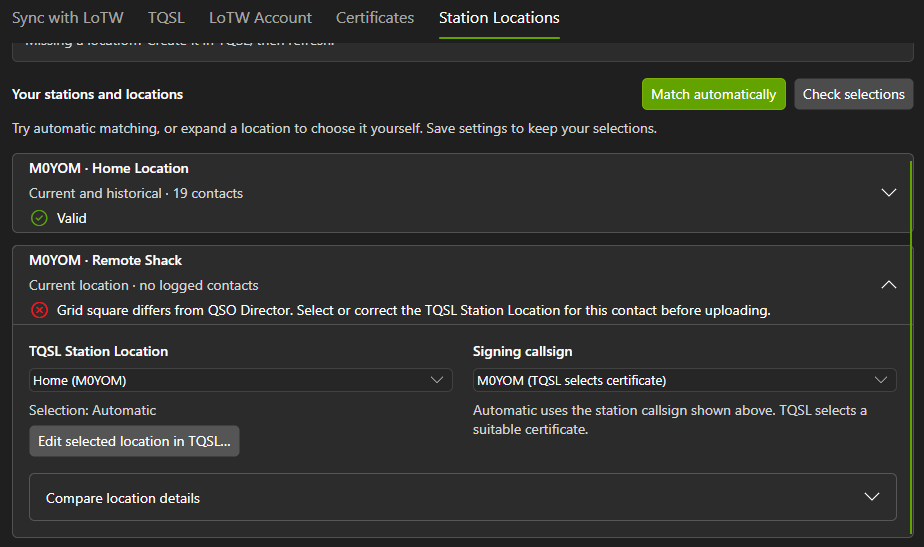Open the LoTW Account tab
Viewport: 924px width, 547px height.
coord(260,18)
